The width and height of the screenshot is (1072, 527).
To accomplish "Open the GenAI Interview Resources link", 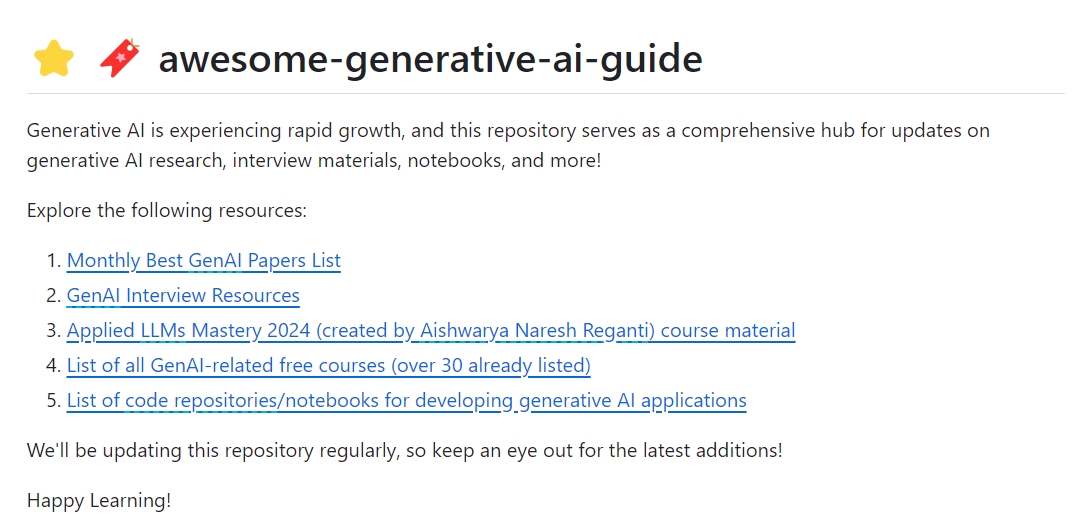I will point(183,296).
